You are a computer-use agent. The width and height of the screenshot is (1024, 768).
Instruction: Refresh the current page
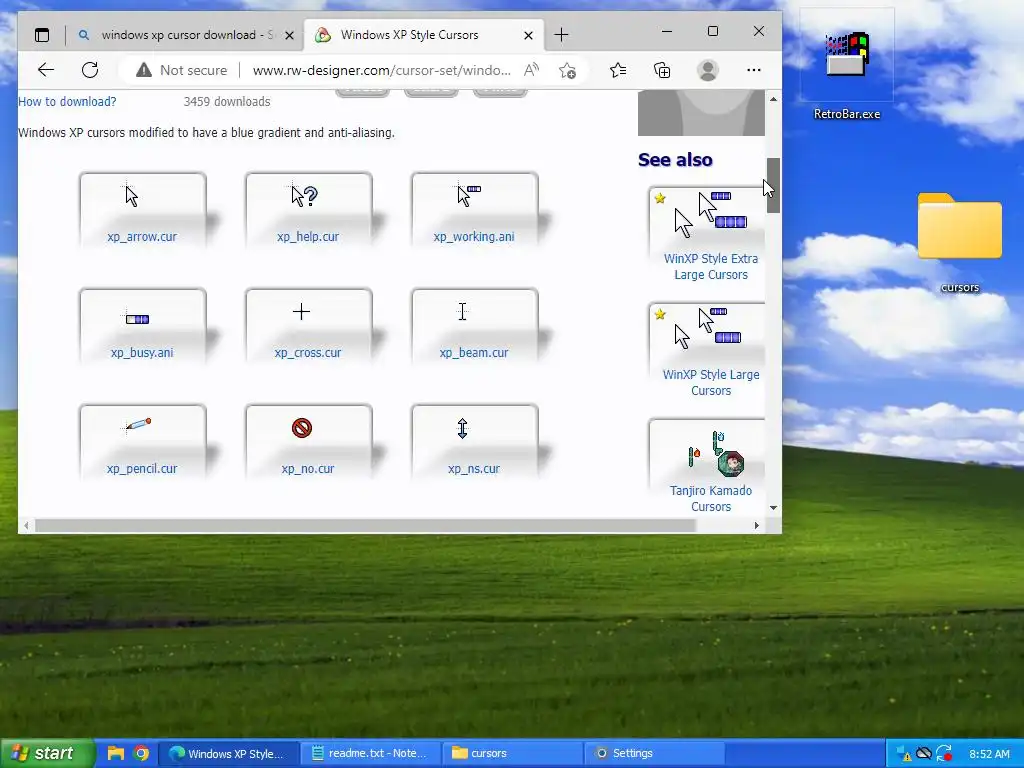[x=90, y=70]
